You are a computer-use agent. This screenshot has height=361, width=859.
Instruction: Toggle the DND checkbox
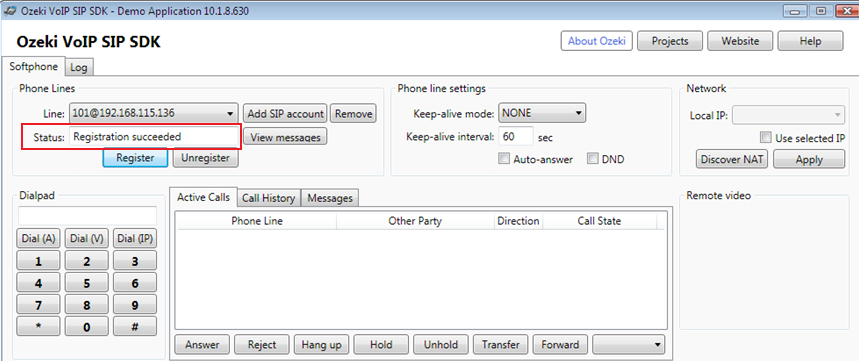click(x=592, y=159)
